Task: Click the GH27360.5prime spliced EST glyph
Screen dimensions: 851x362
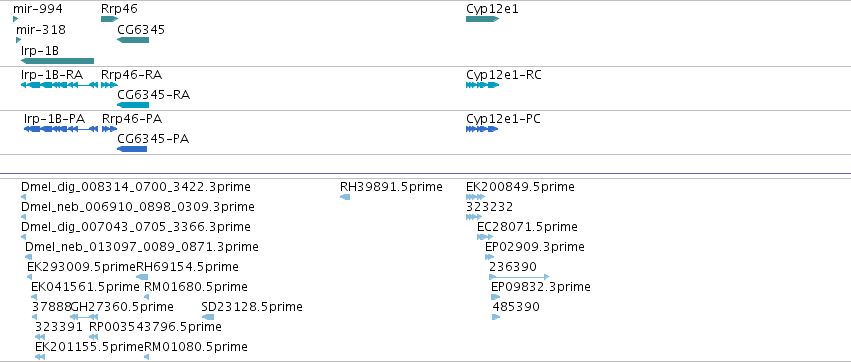Action: 84,317
